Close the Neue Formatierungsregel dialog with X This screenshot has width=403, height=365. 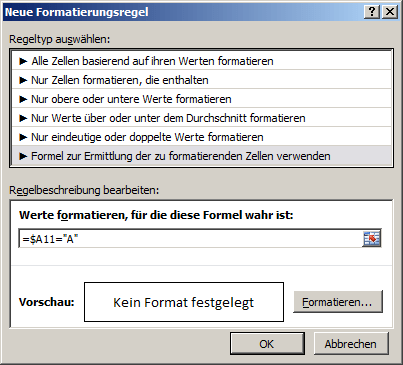coord(390,12)
